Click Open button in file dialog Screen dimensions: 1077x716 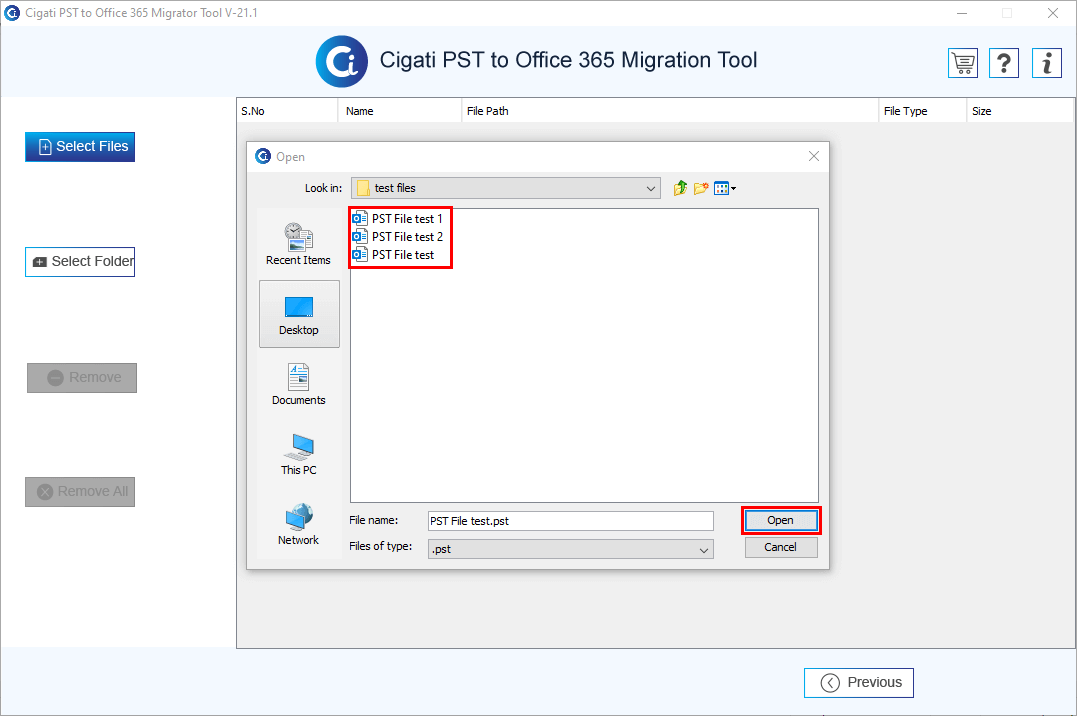tap(781, 520)
